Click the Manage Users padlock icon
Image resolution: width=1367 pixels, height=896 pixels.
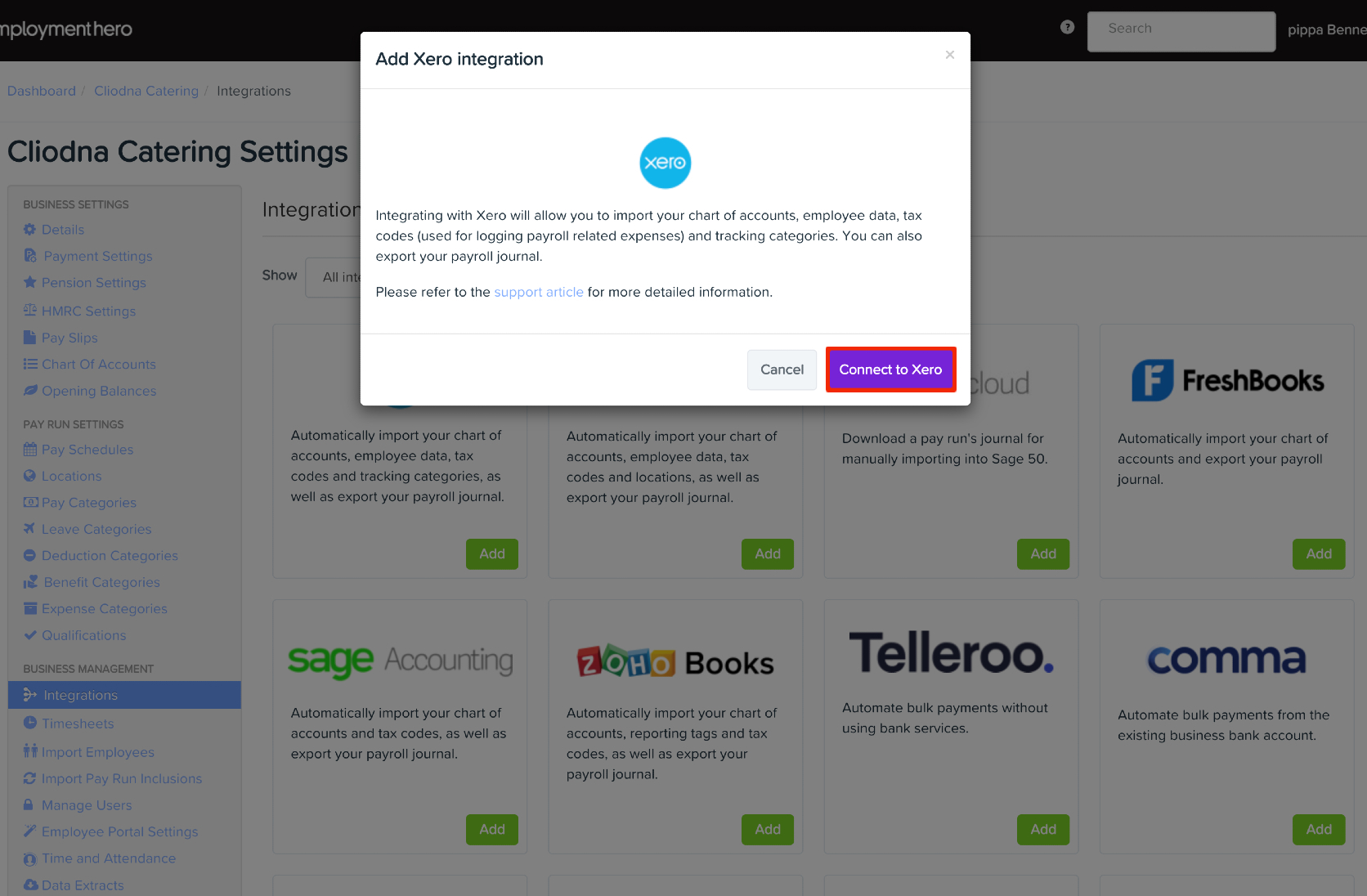click(29, 805)
